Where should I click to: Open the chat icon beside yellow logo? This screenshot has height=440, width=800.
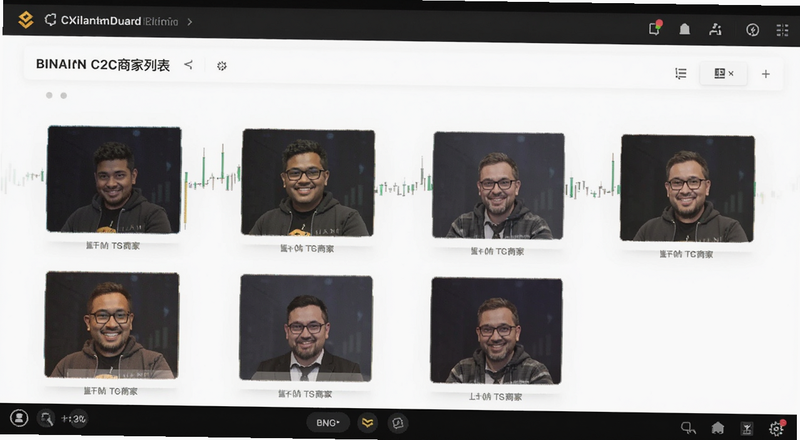[397, 423]
